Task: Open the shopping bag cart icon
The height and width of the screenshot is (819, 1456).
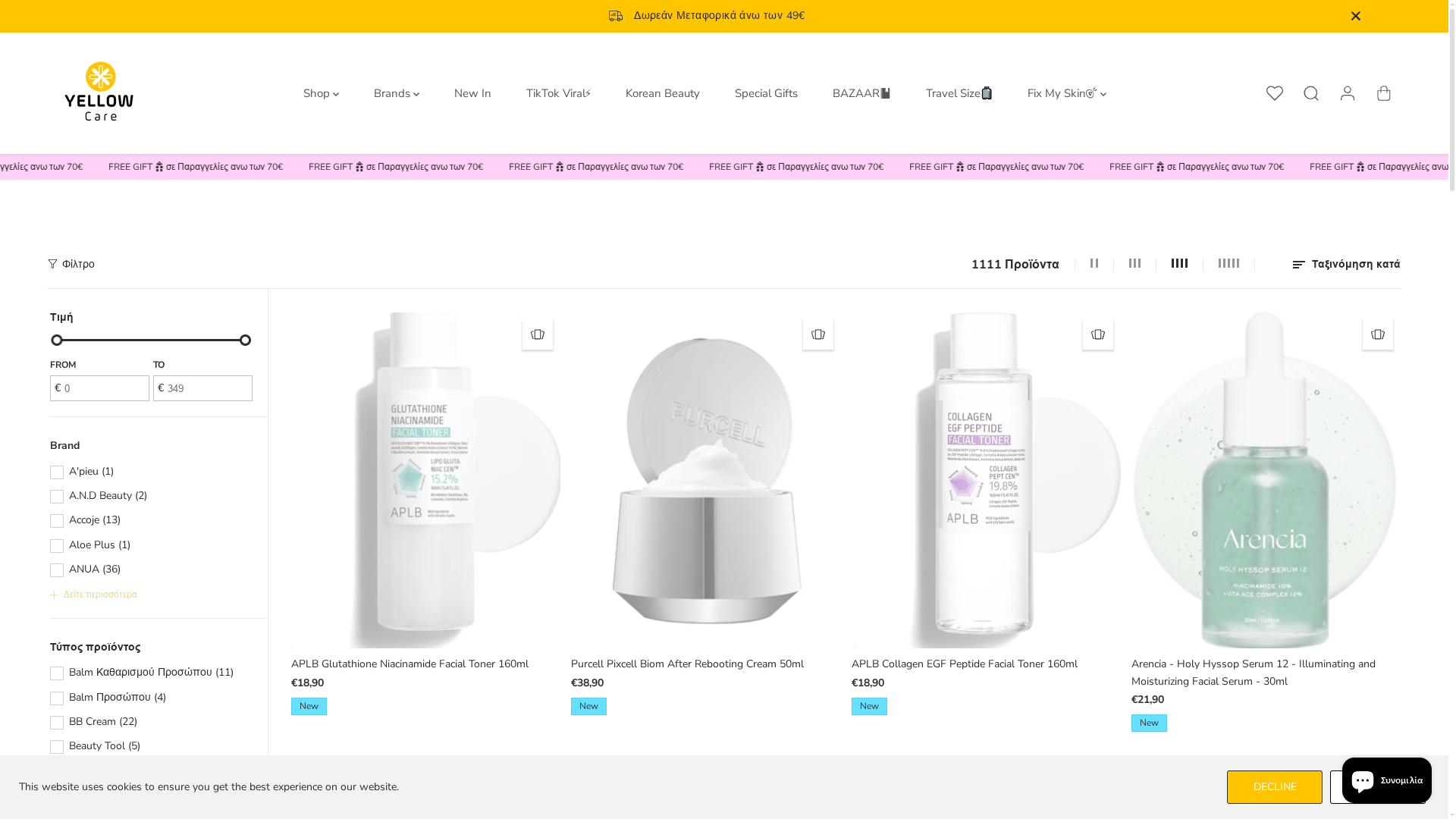Action: (x=1384, y=93)
